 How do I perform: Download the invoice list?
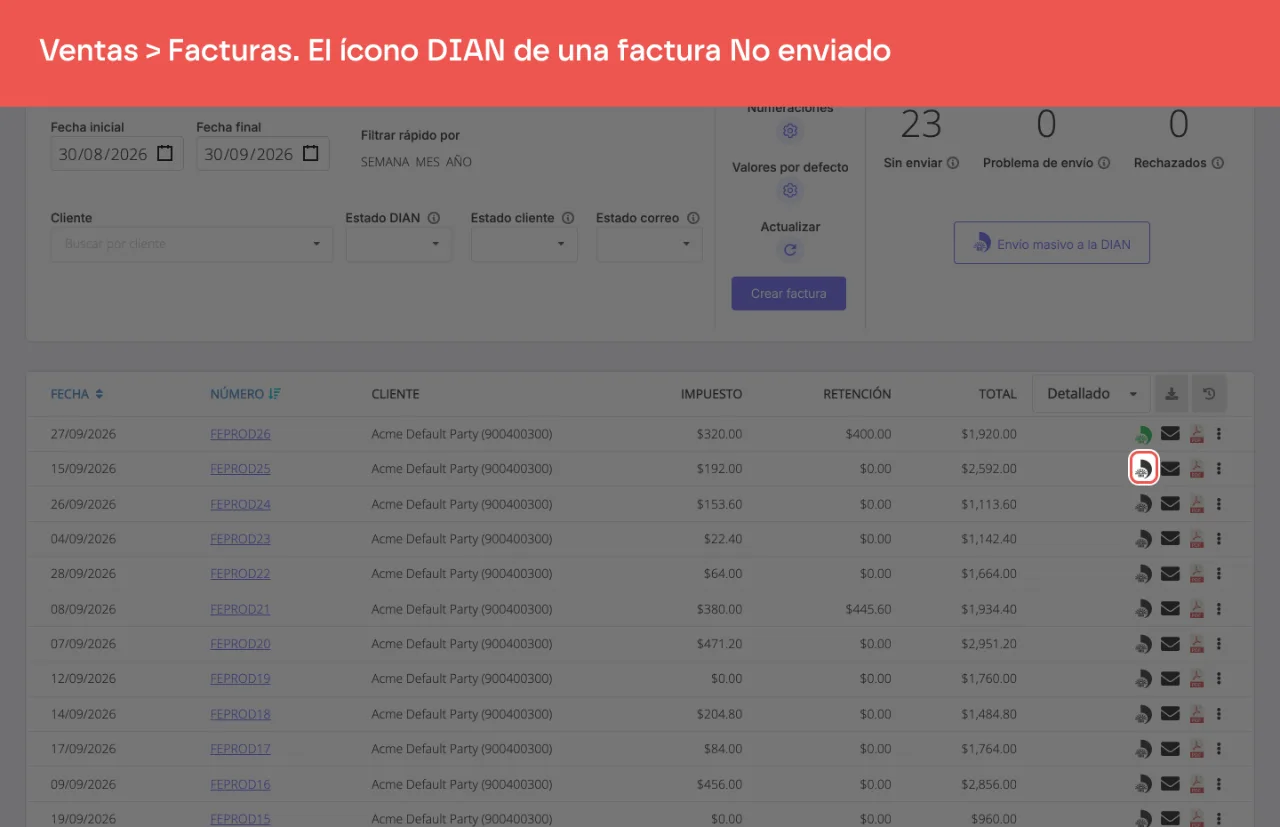point(1172,394)
